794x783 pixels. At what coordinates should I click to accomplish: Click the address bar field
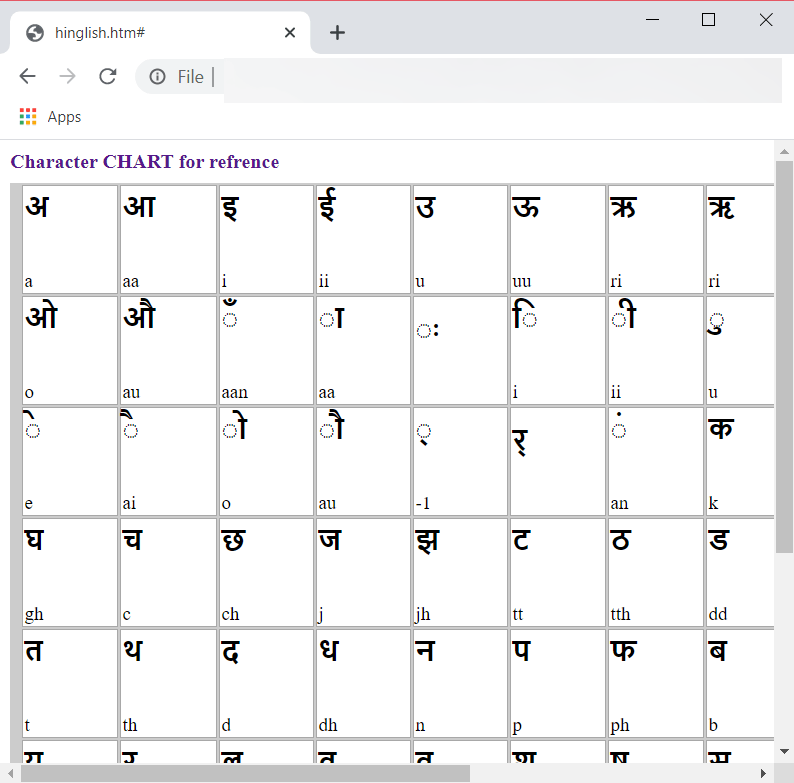pos(458,76)
